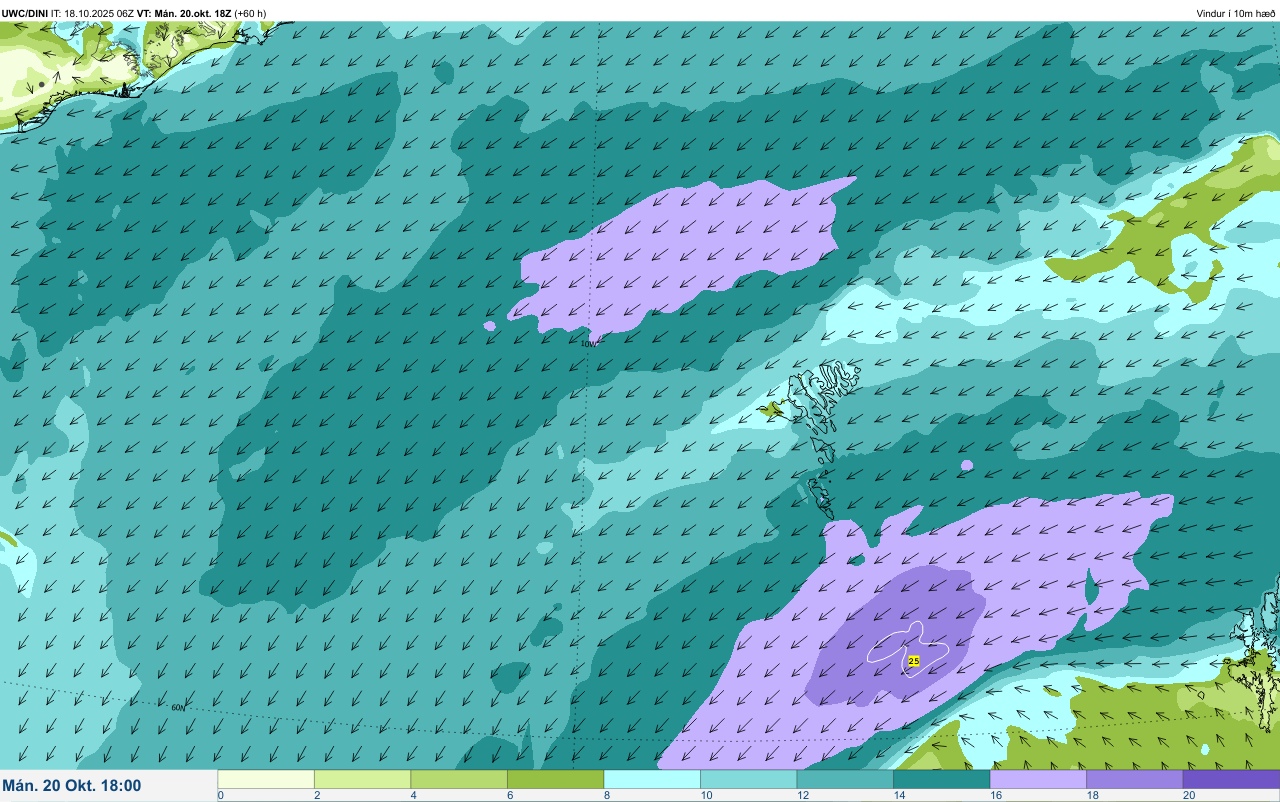Click the 0–2 pale yellow legend swatch

point(266,779)
